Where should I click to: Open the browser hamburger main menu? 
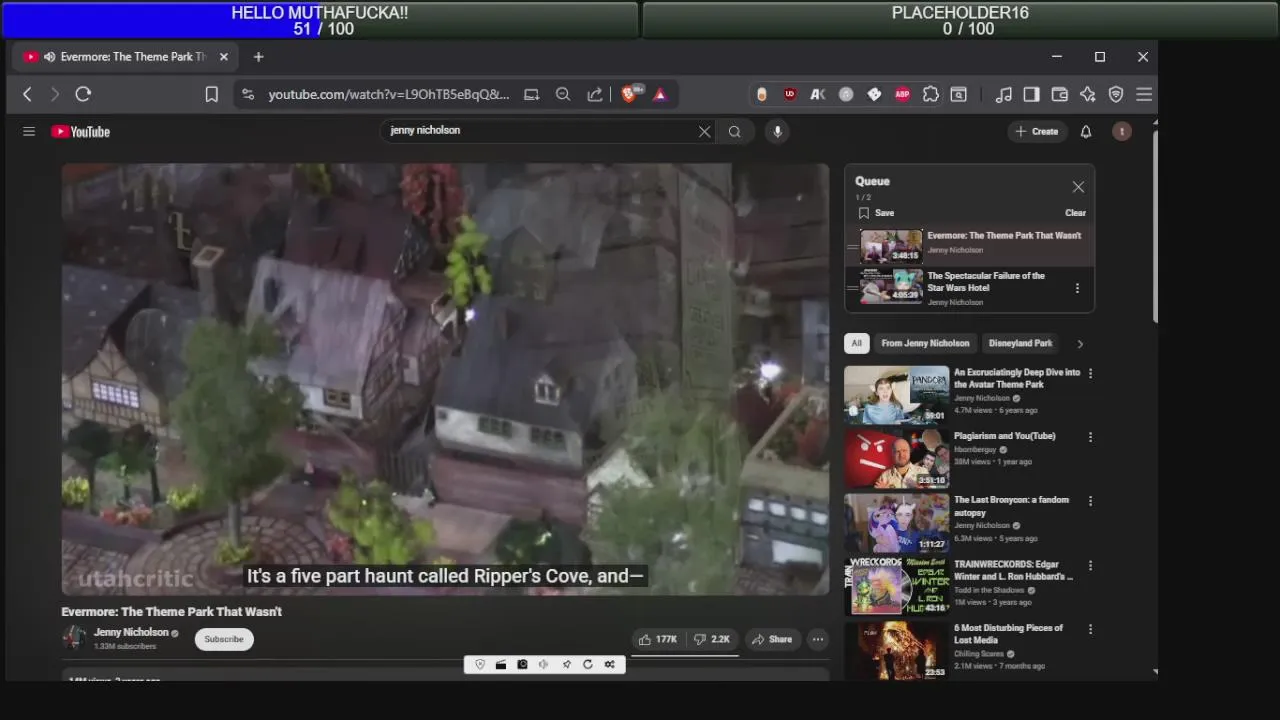(x=1144, y=94)
